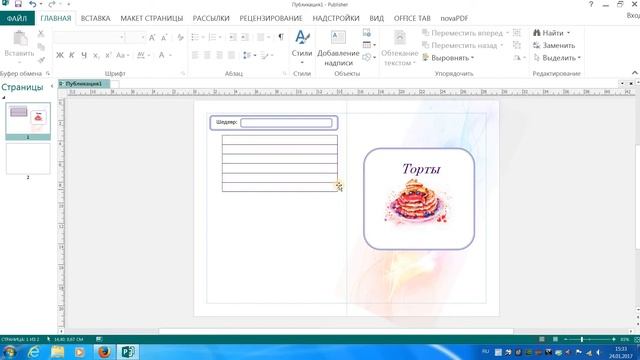Click the Clear formatting icon
Image resolution: width=640 pixels, height=360 pixels.
click(180, 38)
